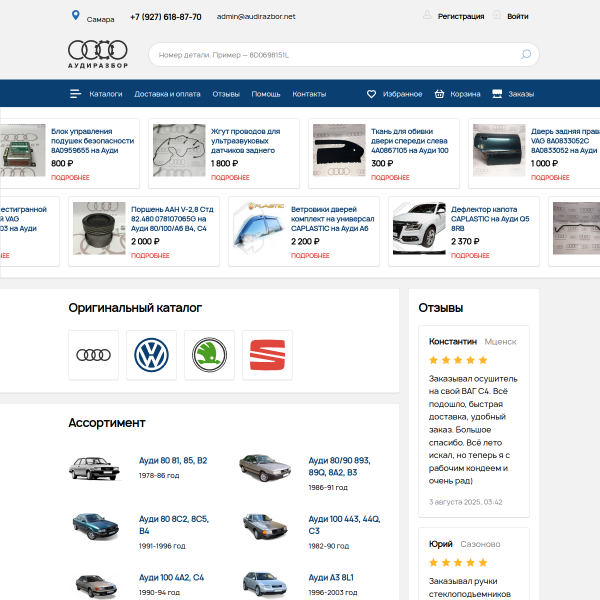Open the white Audi Q5 deflector image
The width and height of the screenshot is (600, 600).
pos(419,228)
